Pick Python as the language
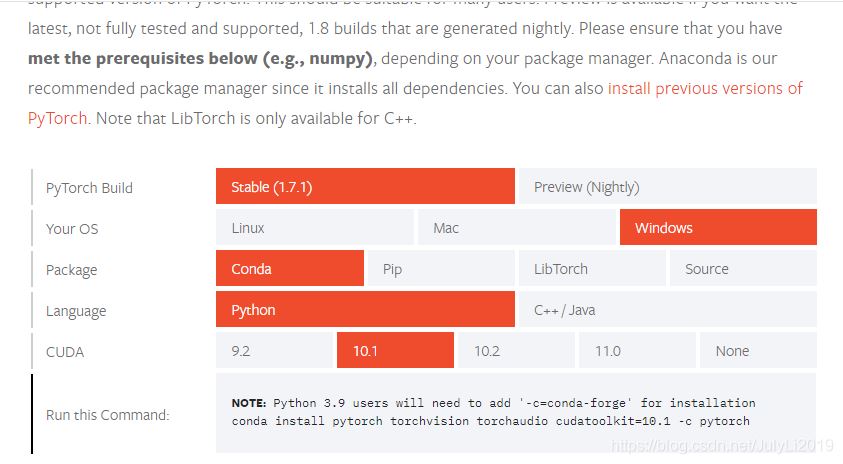Image resolution: width=843 pixels, height=464 pixels. 365,310
